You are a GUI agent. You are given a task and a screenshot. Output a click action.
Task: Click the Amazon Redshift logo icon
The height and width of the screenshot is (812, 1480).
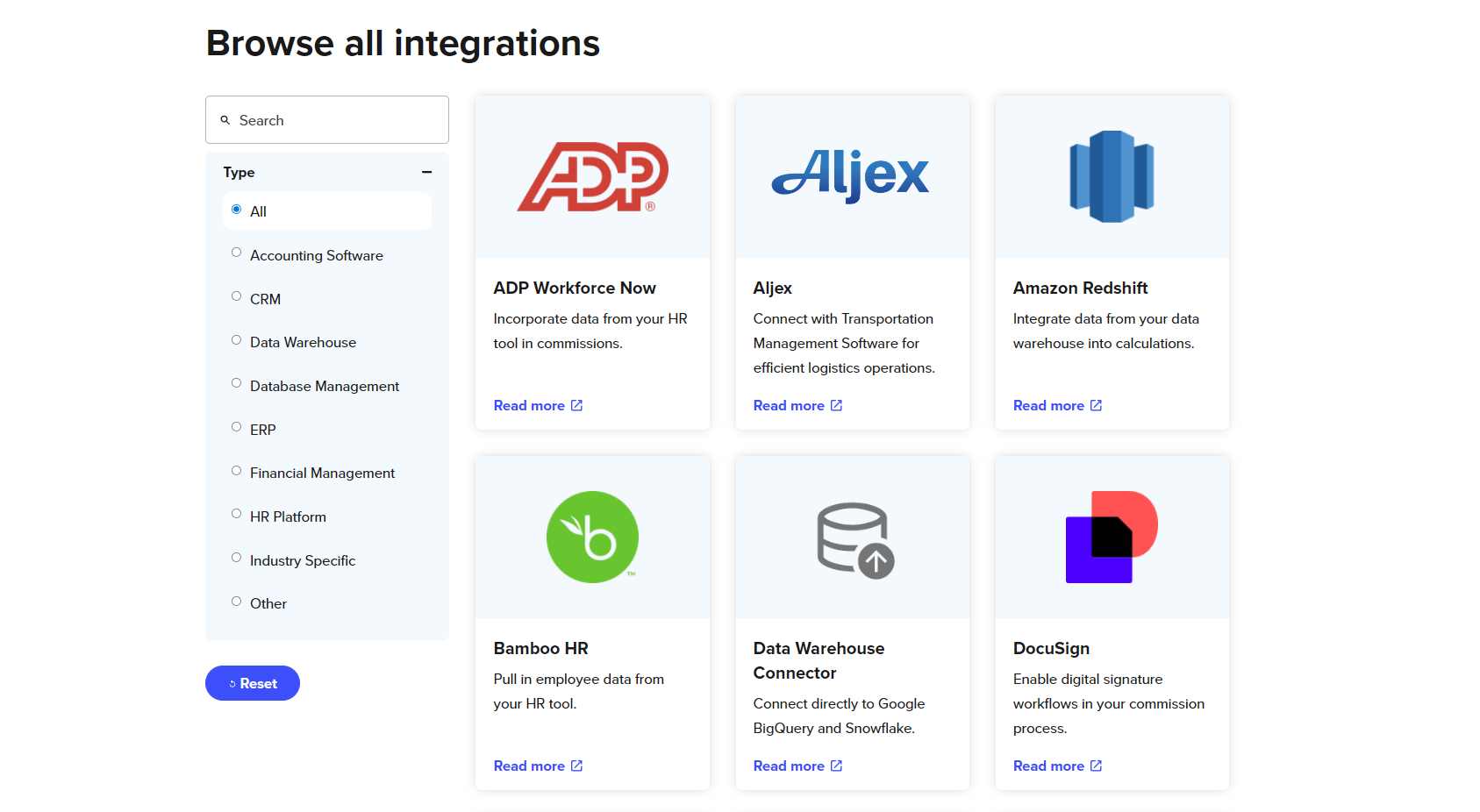1112,176
